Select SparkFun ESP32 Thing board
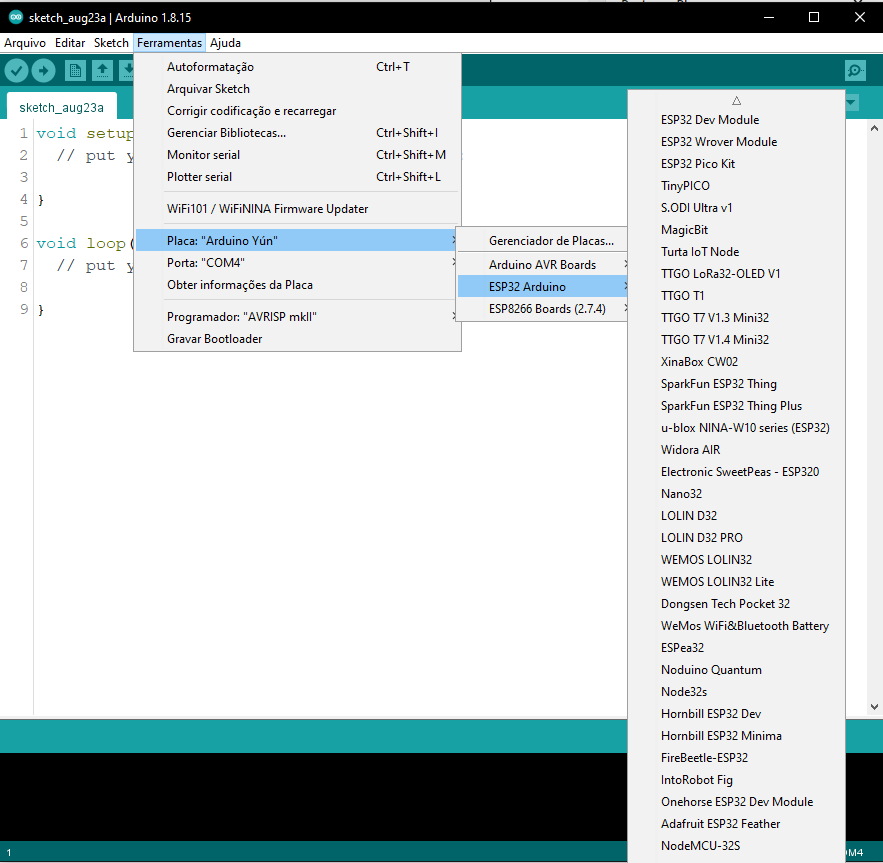This screenshot has height=863, width=883. pyautogui.click(x=737, y=384)
